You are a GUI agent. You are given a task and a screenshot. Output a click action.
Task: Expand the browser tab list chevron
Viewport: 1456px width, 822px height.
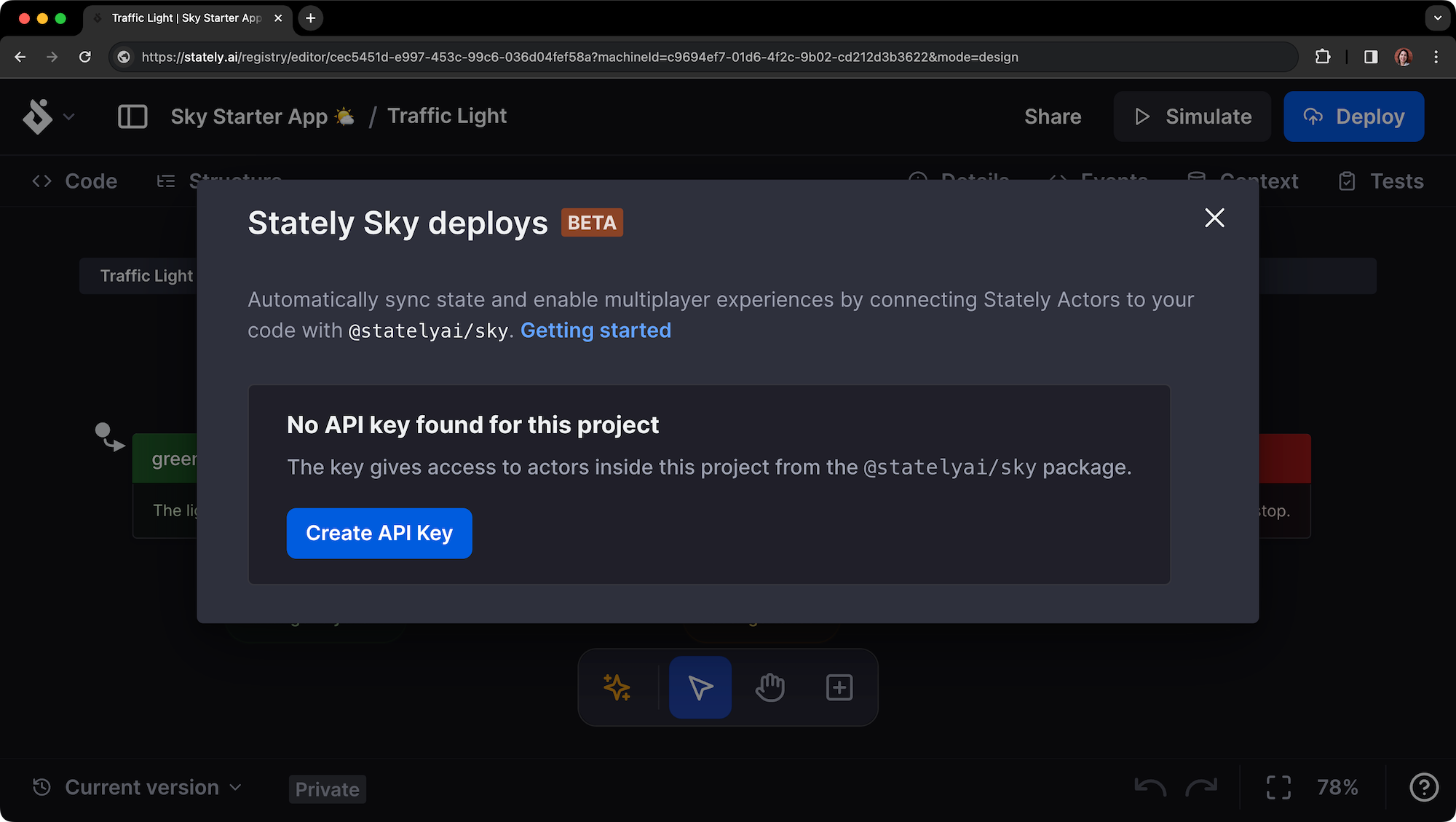pyautogui.click(x=1437, y=18)
